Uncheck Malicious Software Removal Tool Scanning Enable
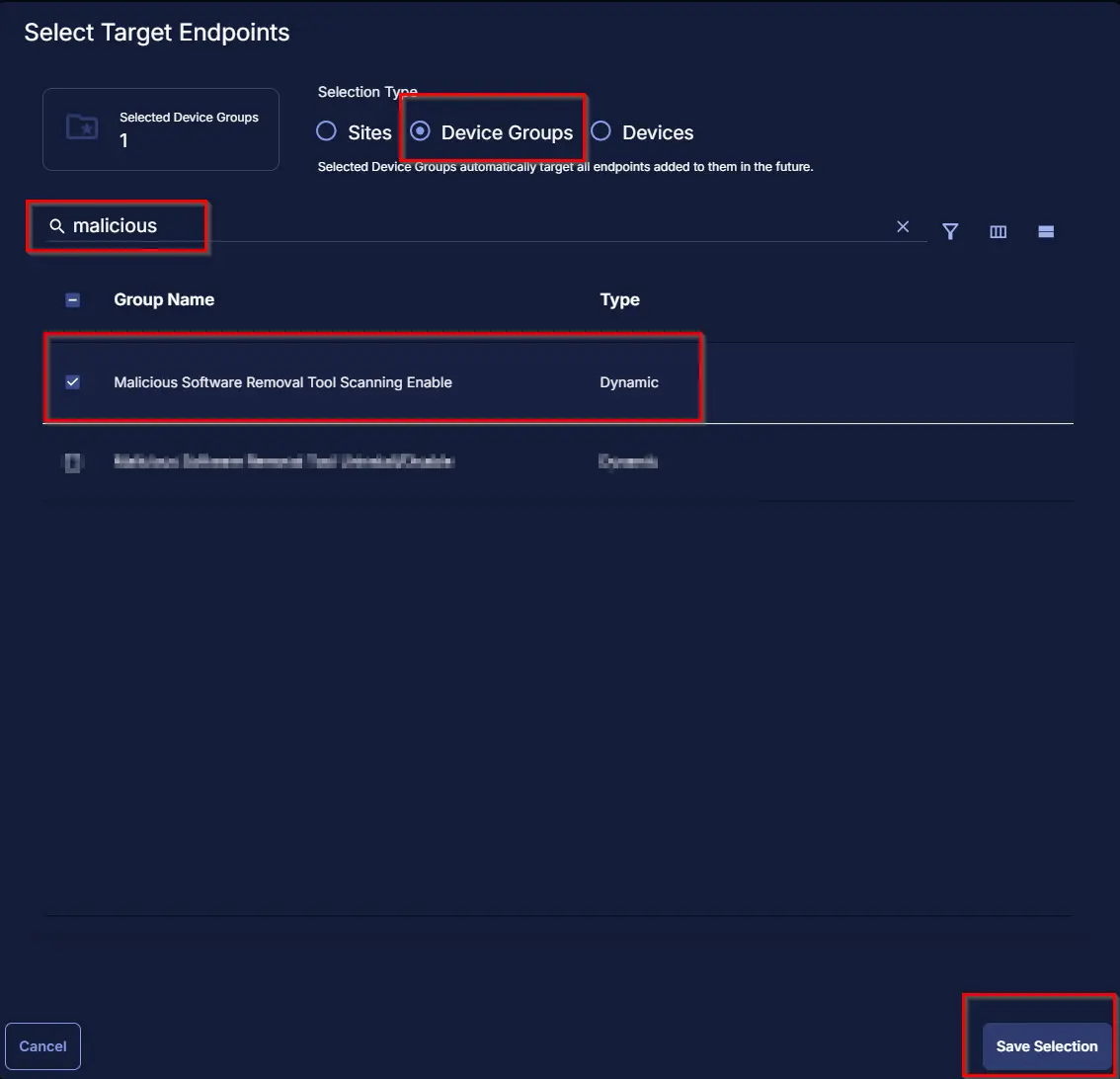The height and width of the screenshot is (1079, 1120). tap(73, 382)
